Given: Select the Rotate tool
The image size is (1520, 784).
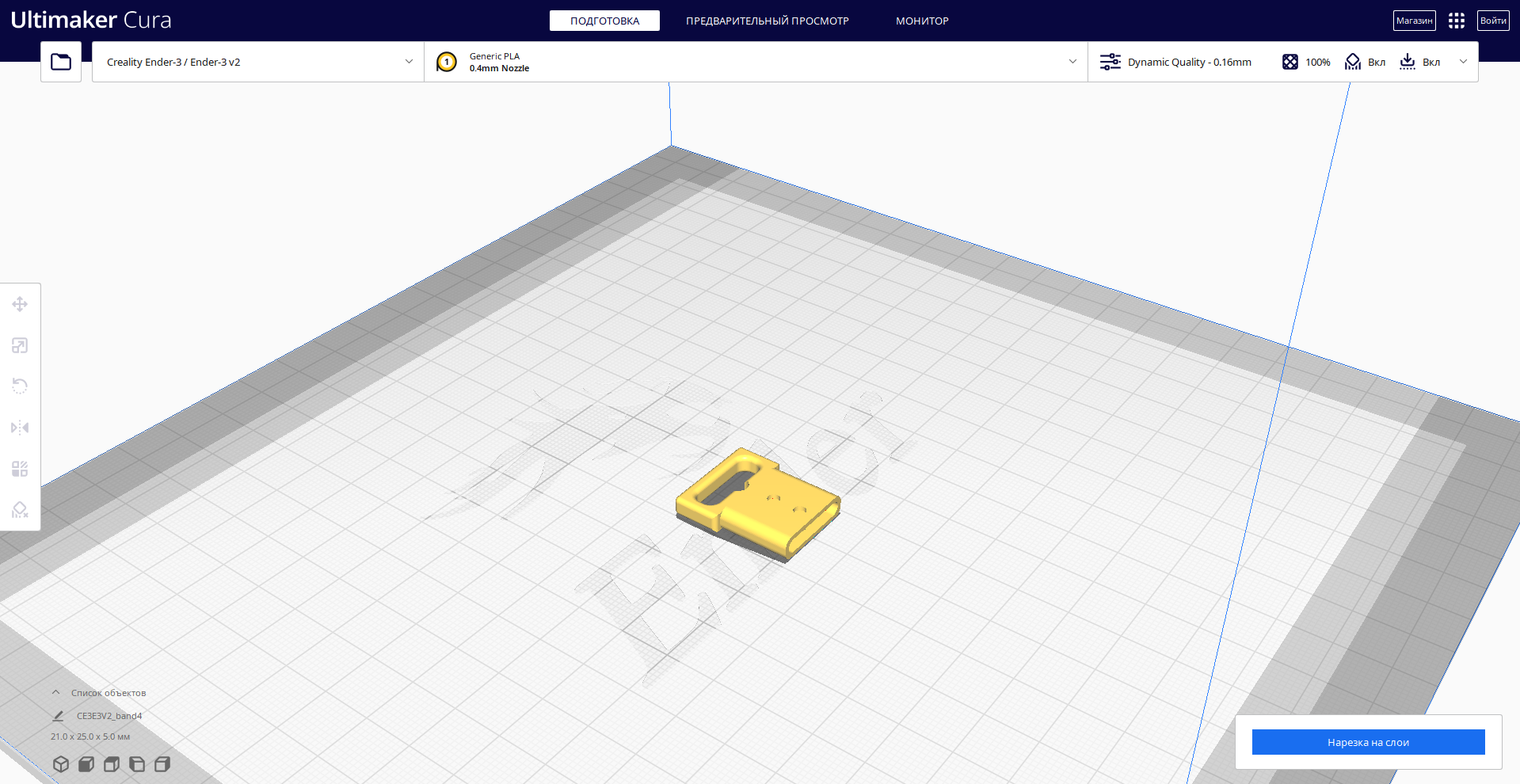Looking at the screenshot, I should (20, 386).
